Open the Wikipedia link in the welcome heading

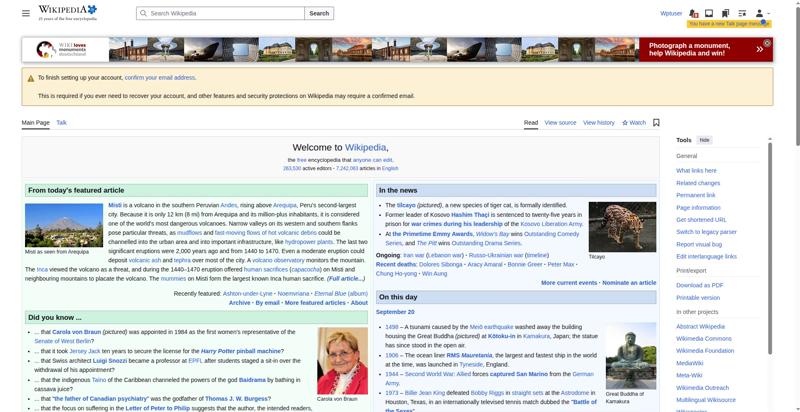click(365, 147)
